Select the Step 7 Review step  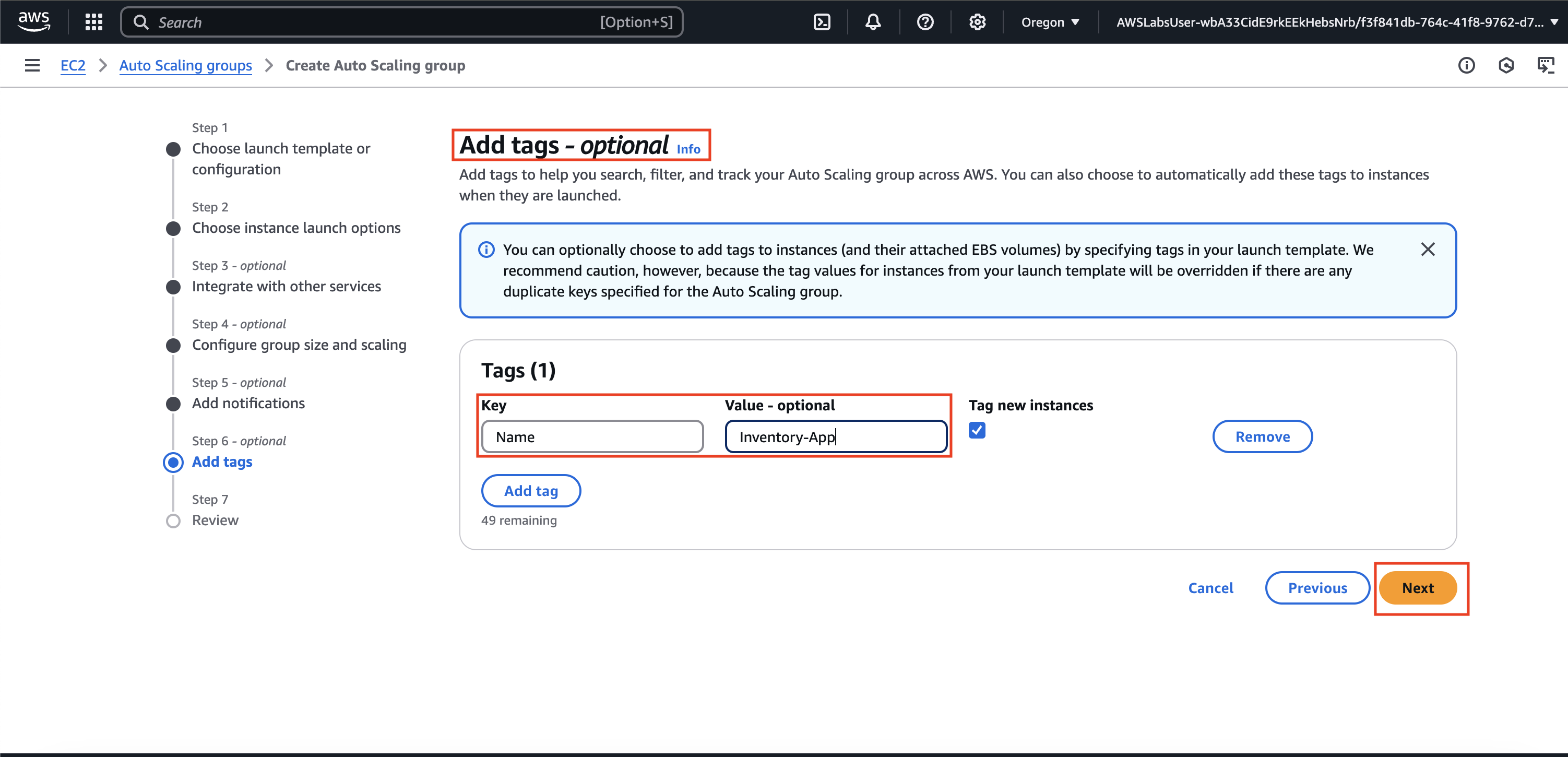coord(215,520)
